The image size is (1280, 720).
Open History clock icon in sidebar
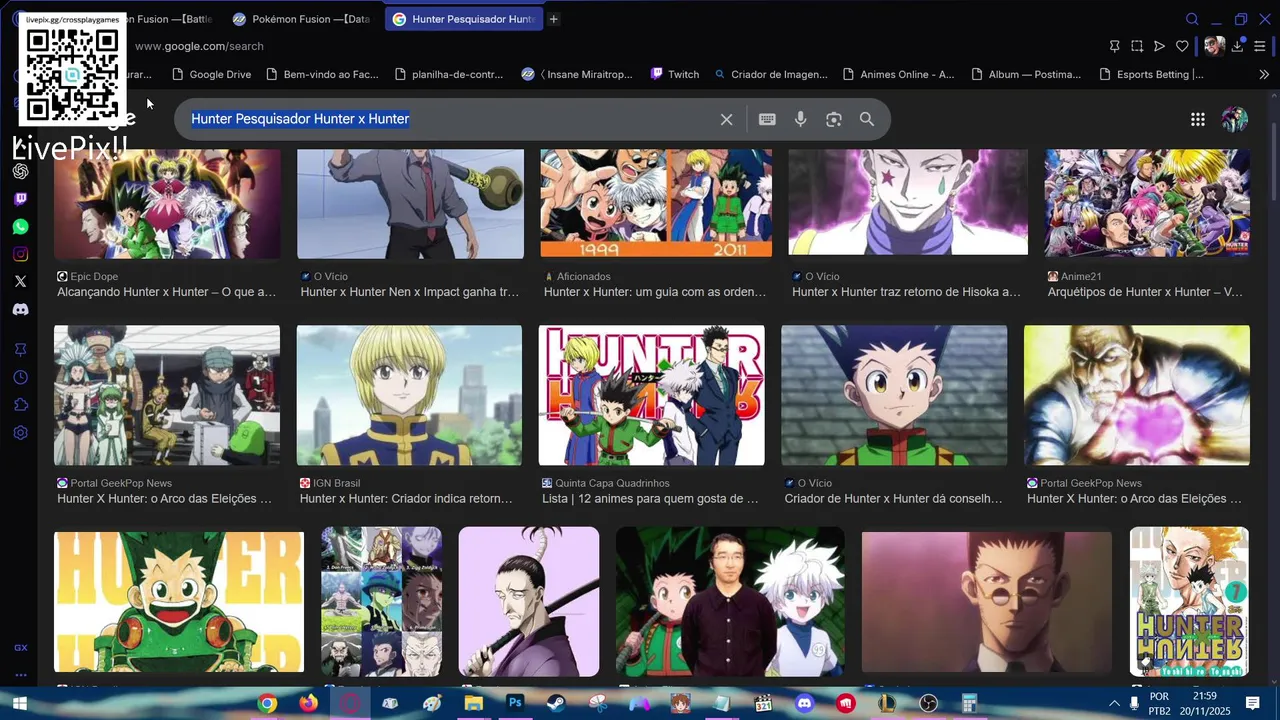20,377
